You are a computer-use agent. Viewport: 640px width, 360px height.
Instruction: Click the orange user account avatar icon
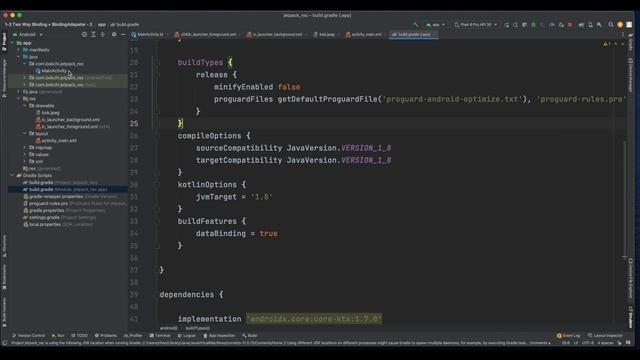(x=620, y=25)
